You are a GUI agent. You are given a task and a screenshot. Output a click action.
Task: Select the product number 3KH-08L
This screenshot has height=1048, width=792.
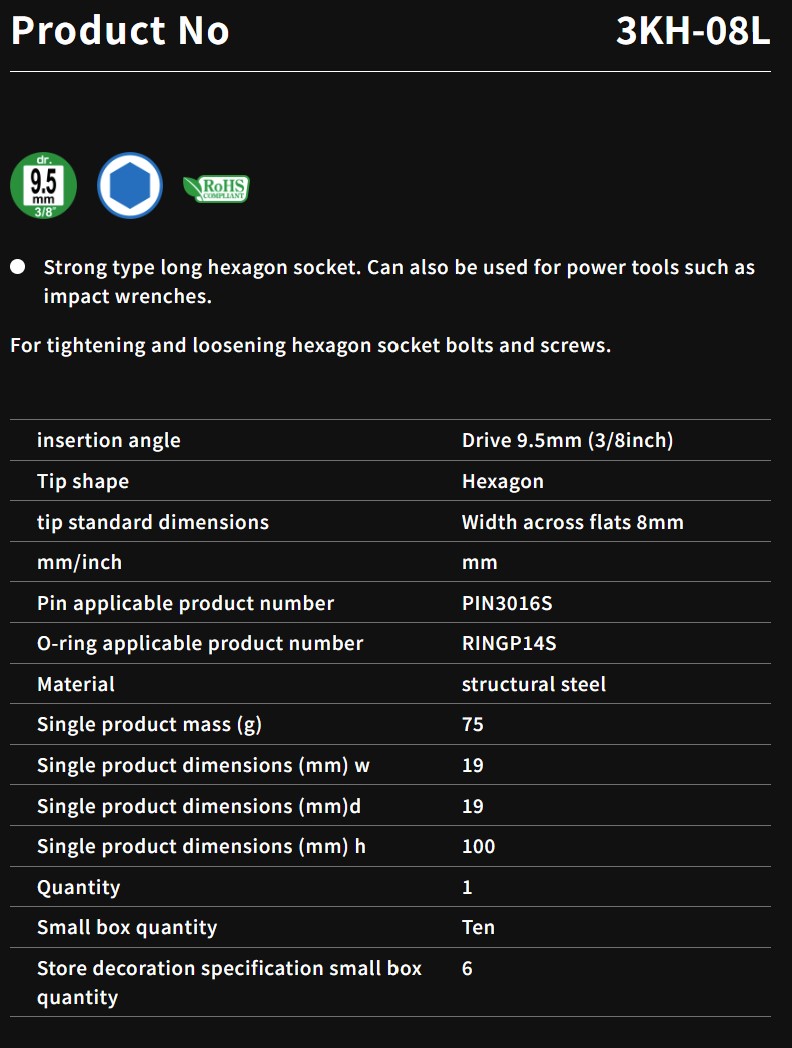(x=692, y=31)
